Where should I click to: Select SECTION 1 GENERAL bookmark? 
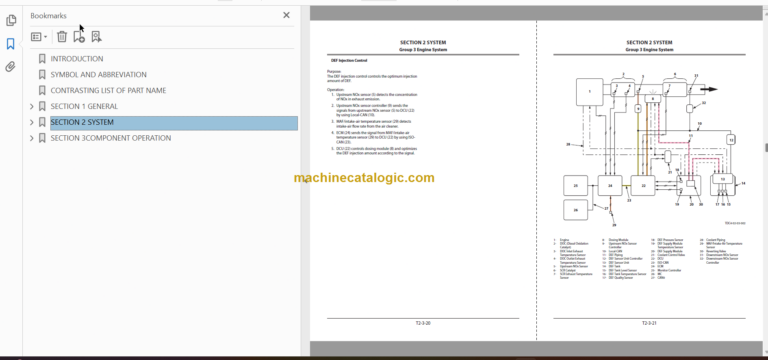(84, 106)
